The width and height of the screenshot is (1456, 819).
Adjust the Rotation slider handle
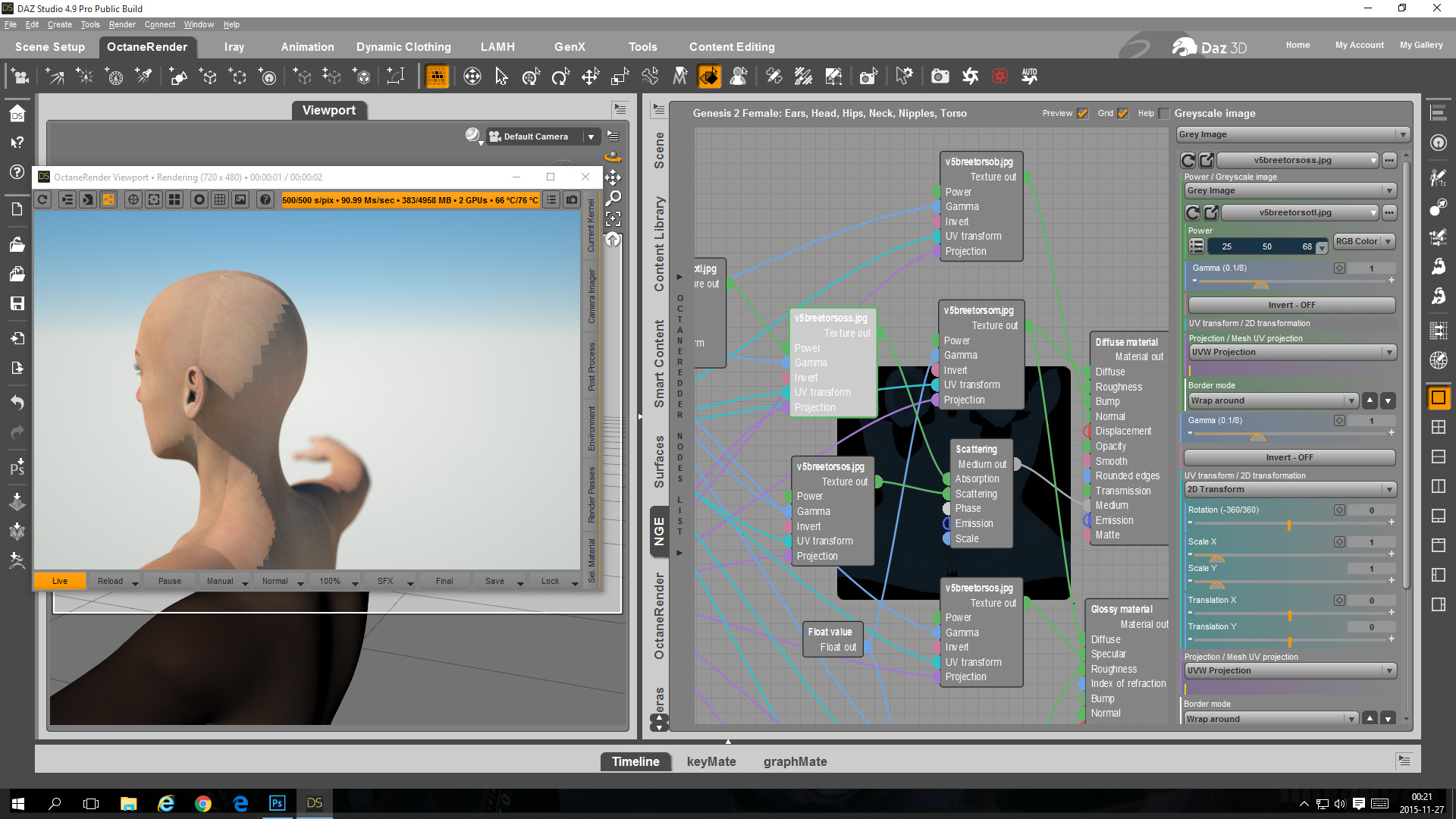pyautogui.click(x=1288, y=525)
